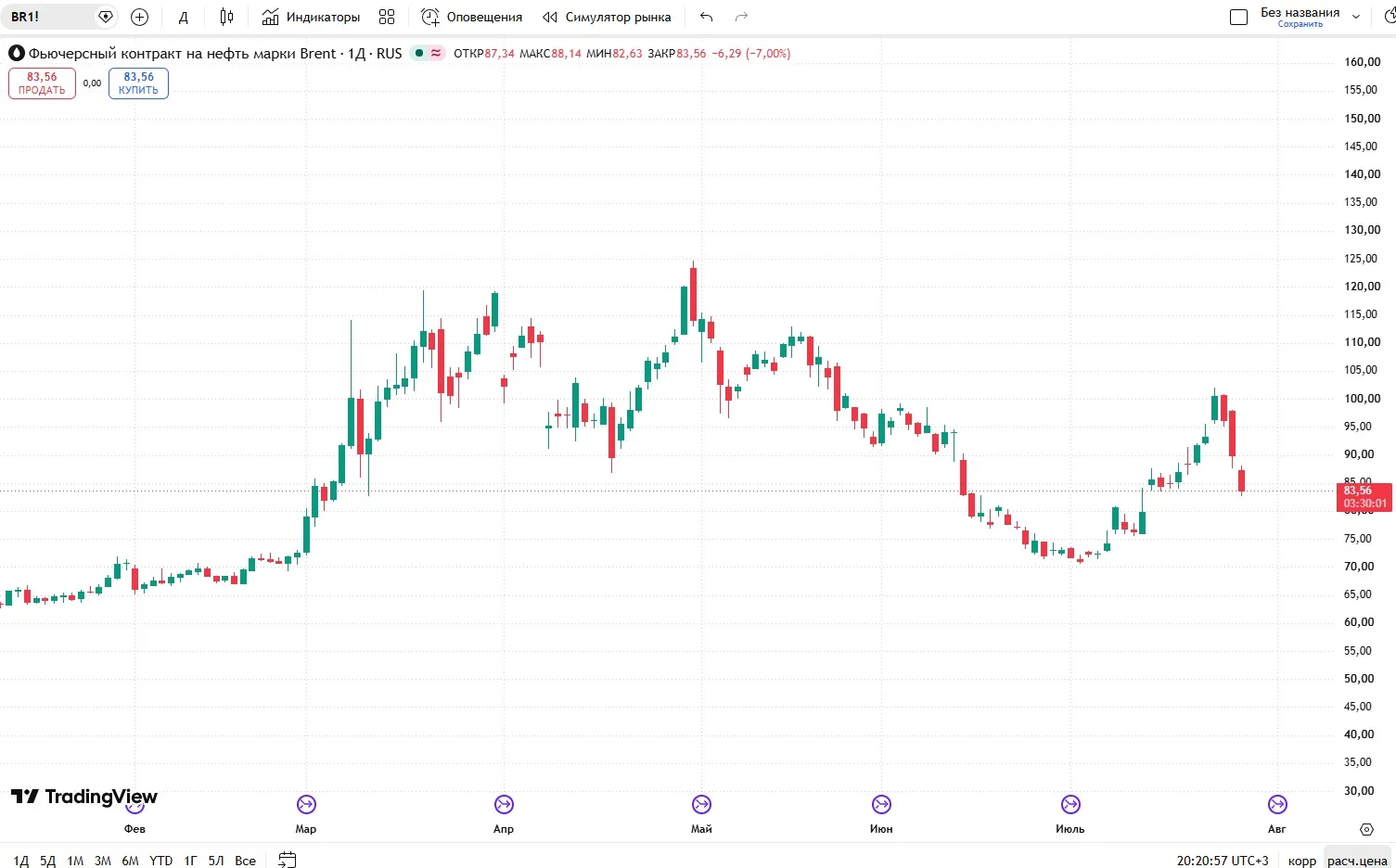
Task: Select the 1Г date range
Action: [190, 861]
